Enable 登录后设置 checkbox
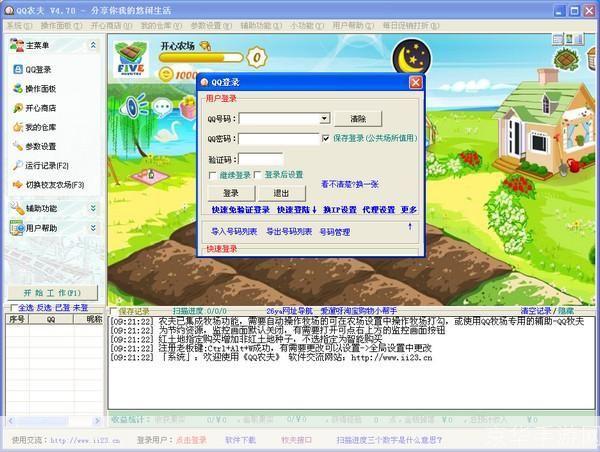Viewport: 600px width, 452px height. tap(258, 175)
